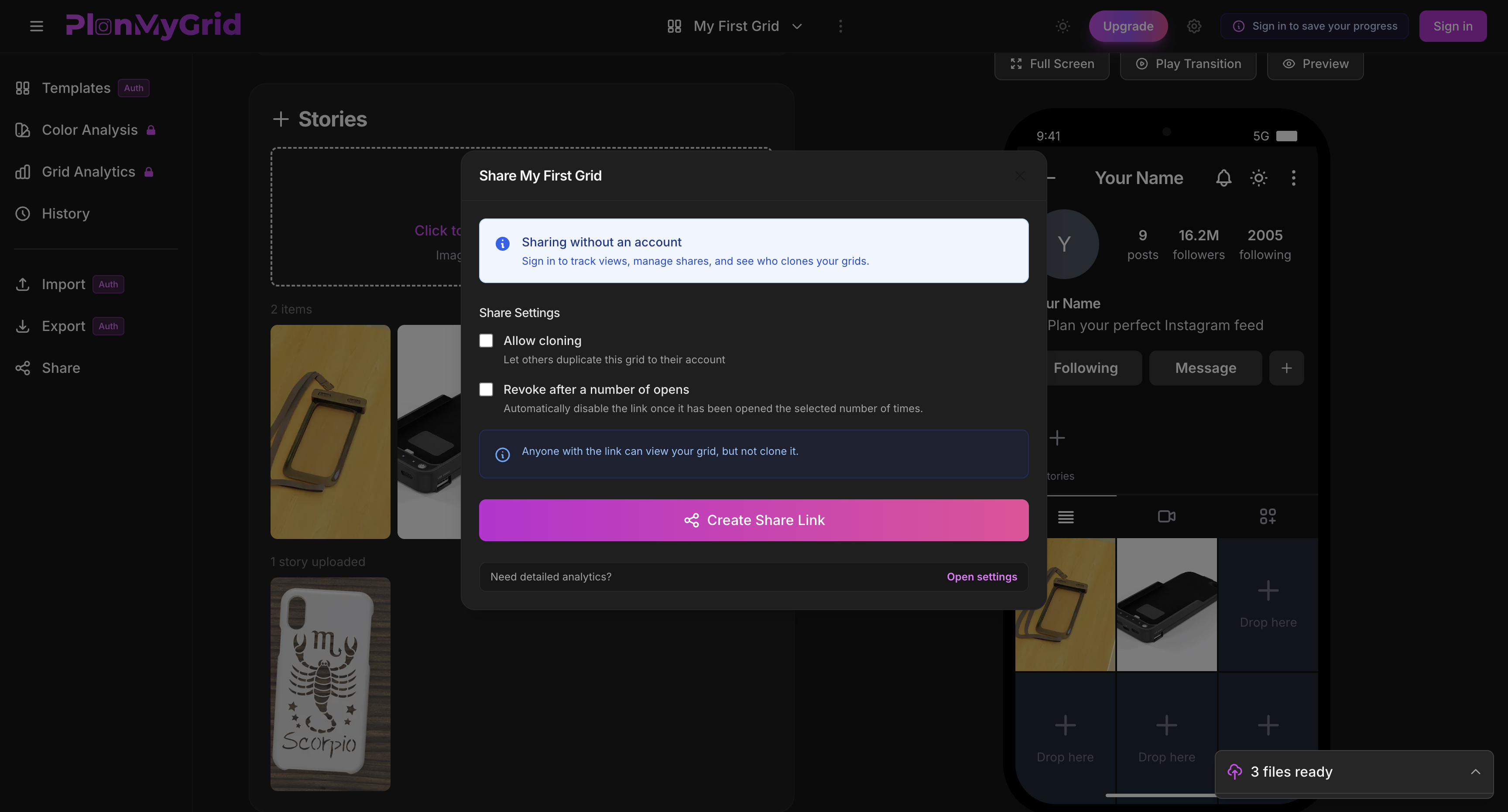The image size is (1508, 812).
Task: Open the hamburger navigation menu
Action: [36, 26]
